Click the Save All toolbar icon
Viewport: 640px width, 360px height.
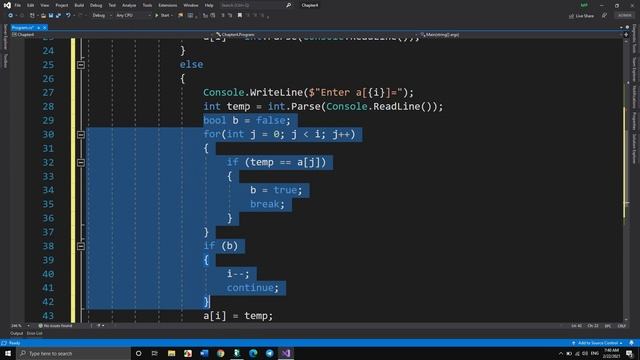pos(58,16)
